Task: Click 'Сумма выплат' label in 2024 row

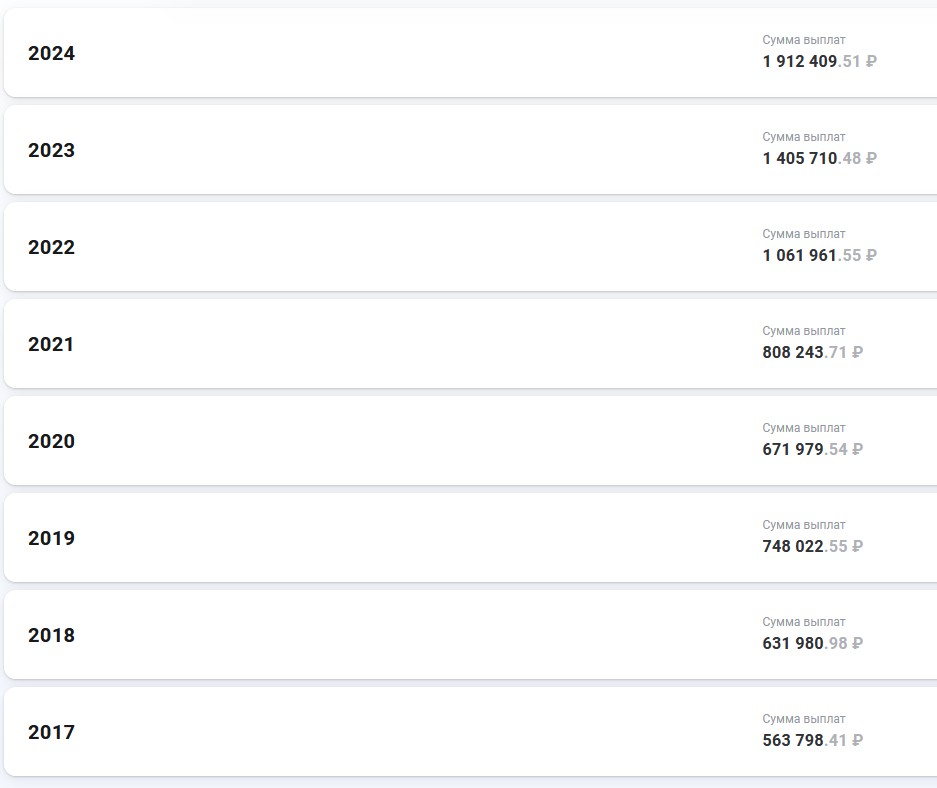Action: coord(804,40)
